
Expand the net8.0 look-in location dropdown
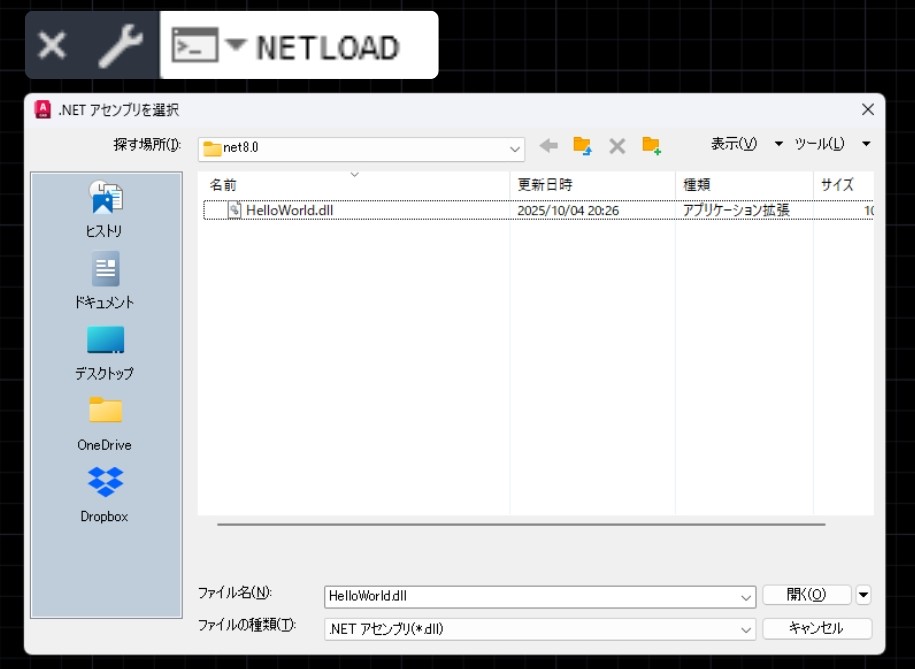515,149
